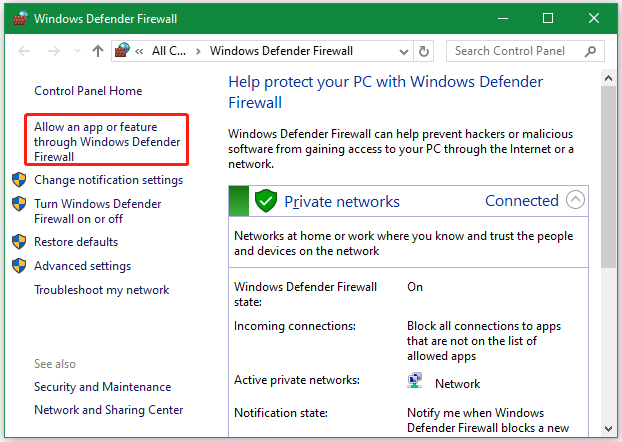Select 'Network' active private network text
Image resolution: width=622 pixels, height=442 pixels.
[x=457, y=384]
